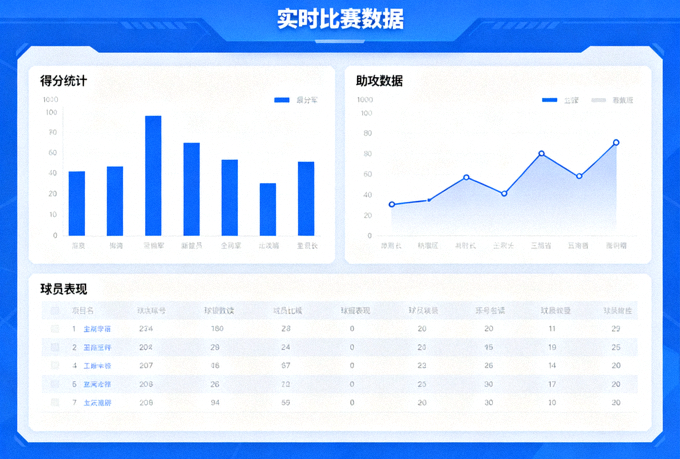The image size is (680, 459).
Task: Click the 11 cell in row 1
Action: tap(552, 329)
